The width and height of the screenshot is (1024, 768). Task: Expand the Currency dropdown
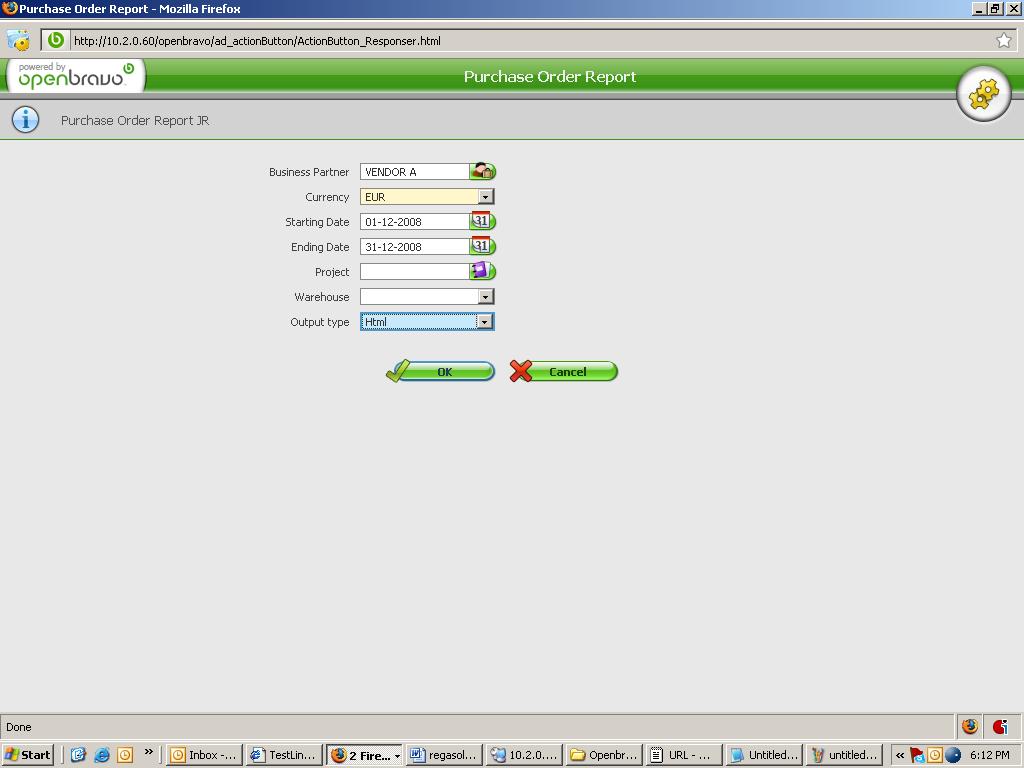[x=485, y=197]
